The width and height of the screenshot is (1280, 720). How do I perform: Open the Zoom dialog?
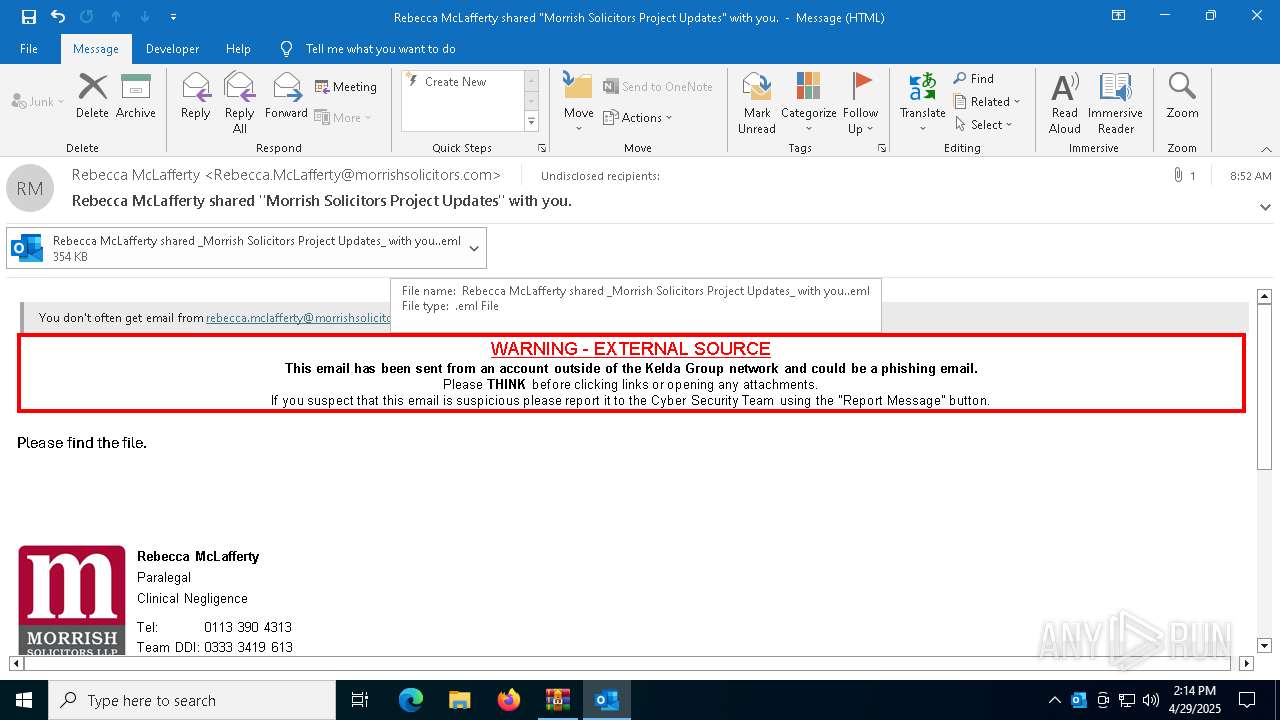click(1182, 96)
